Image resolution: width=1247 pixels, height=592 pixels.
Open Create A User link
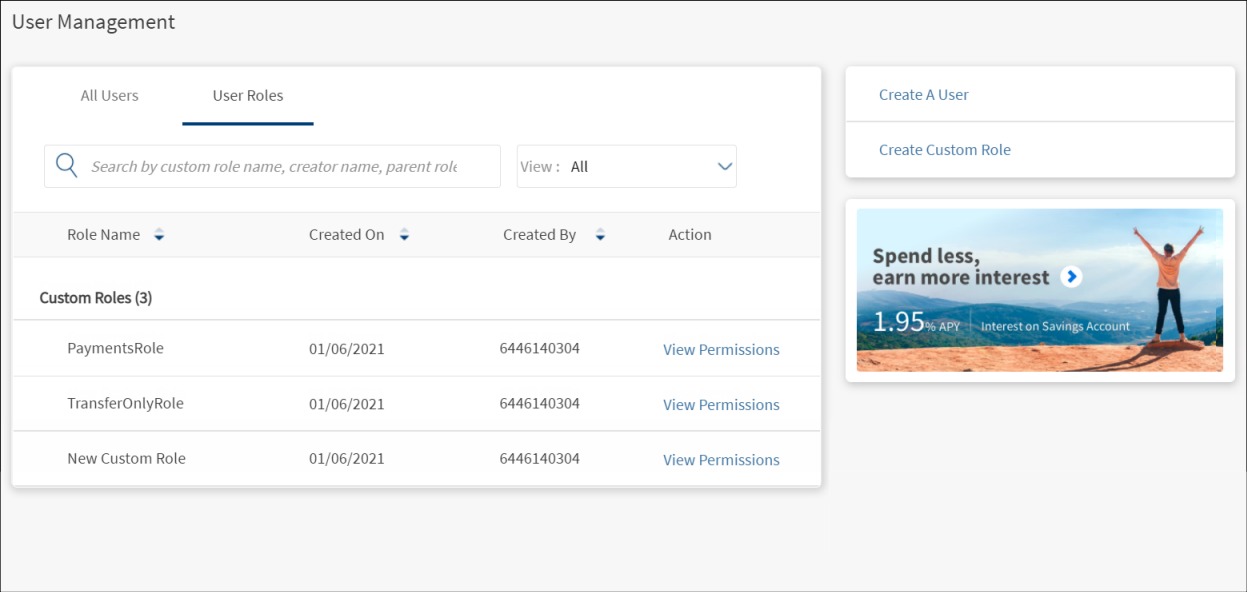tap(923, 95)
